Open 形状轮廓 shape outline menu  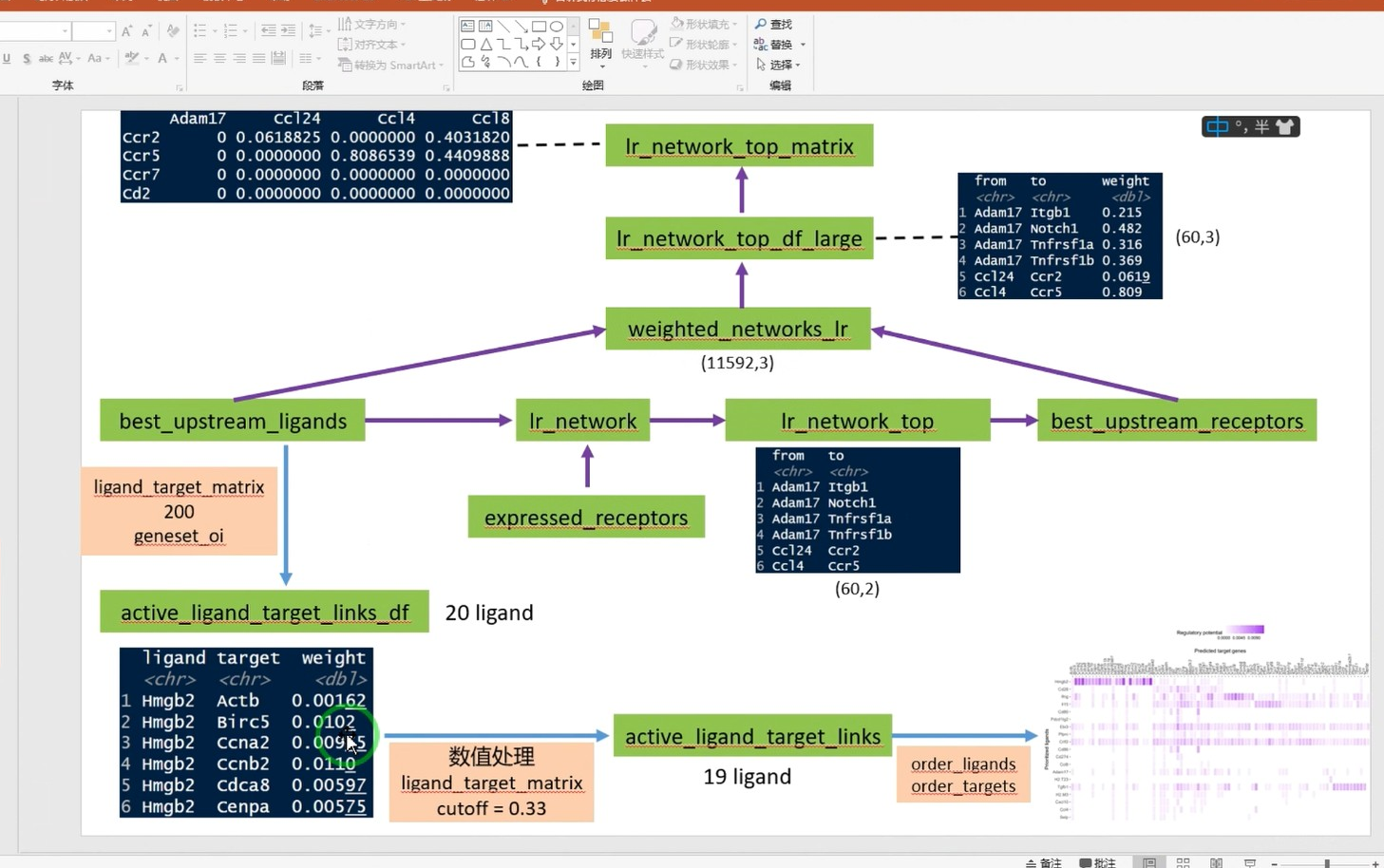[704, 44]
